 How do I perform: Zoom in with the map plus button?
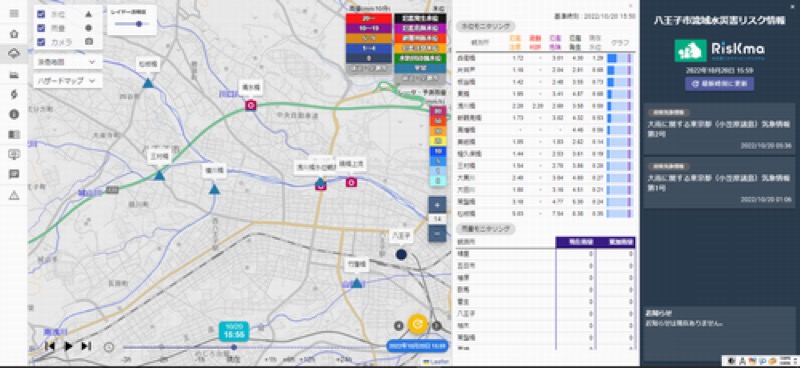pyautogui.click(x=437, y=206)
